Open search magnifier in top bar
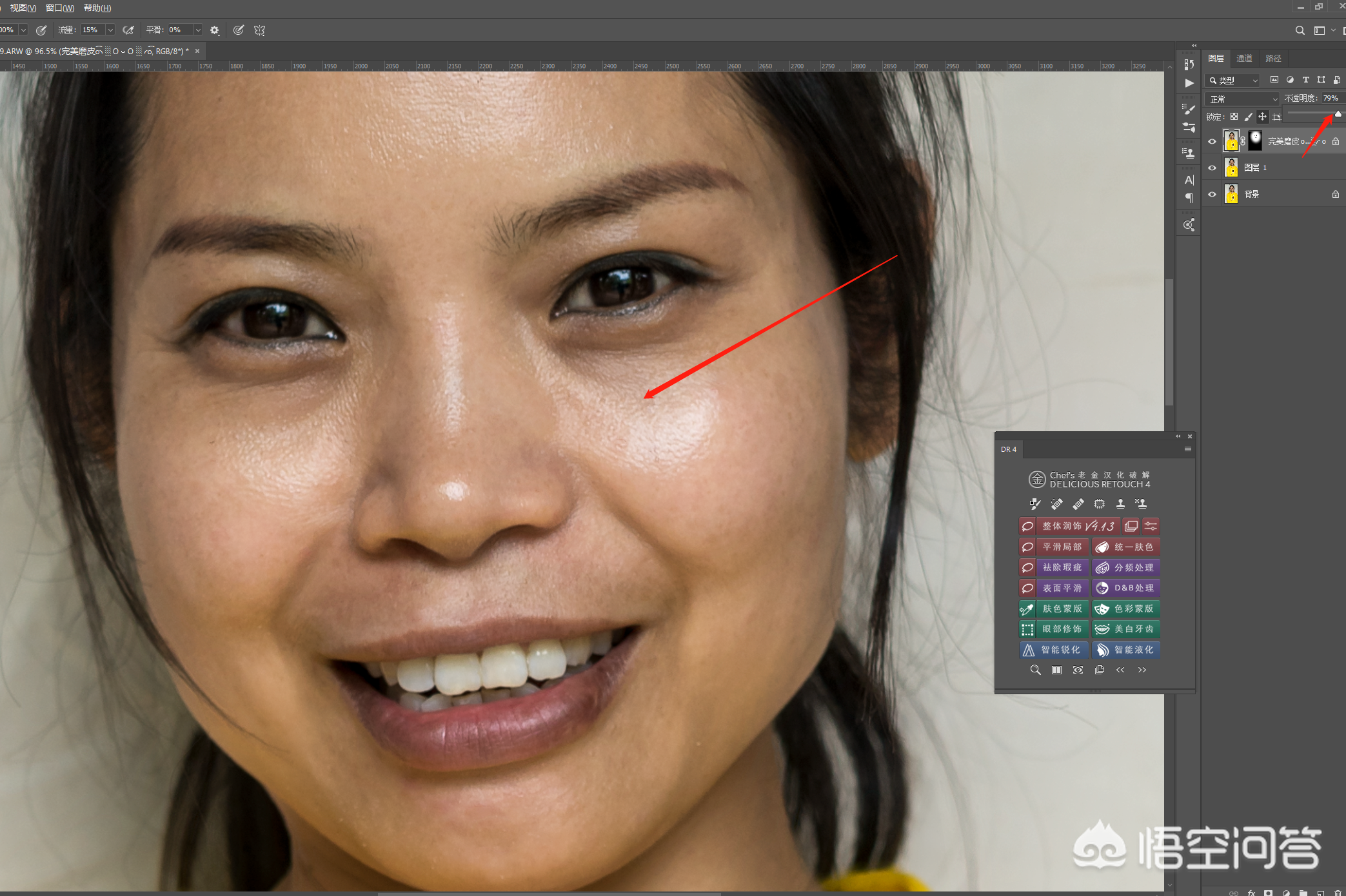The height and width of the screenshot is (896, 1346). 1300,30
